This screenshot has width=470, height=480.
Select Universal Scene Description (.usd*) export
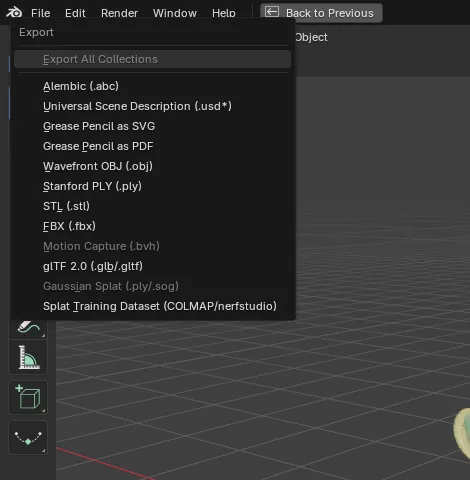[x=152, y=106]
